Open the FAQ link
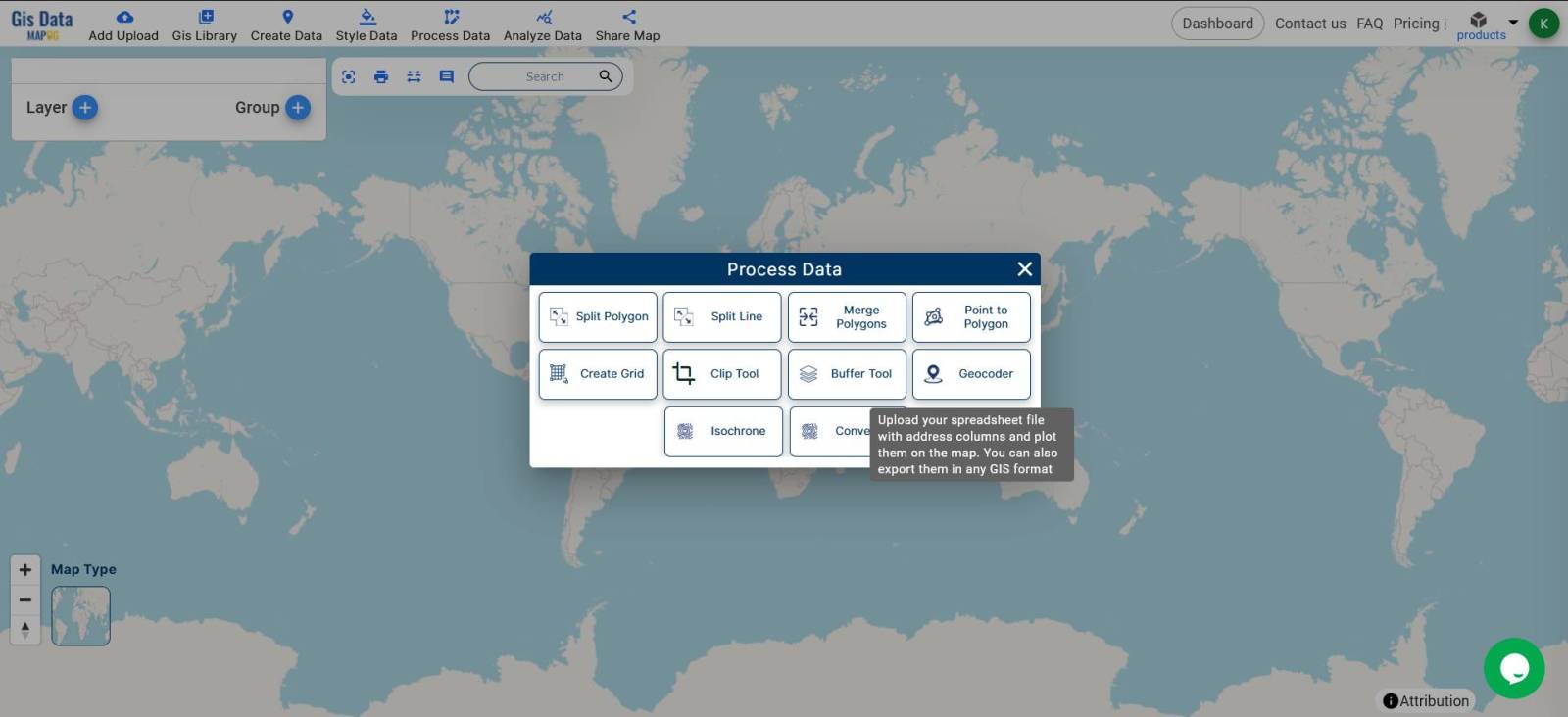This screenshot has width=1568, height=717. [1369, 24]
